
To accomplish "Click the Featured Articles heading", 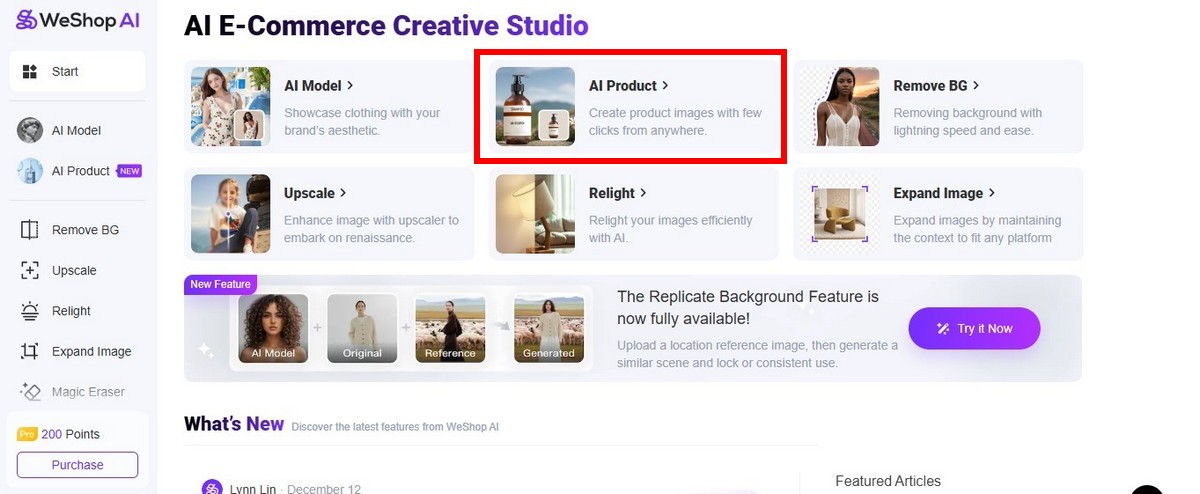I will click(x=888, y=481).
